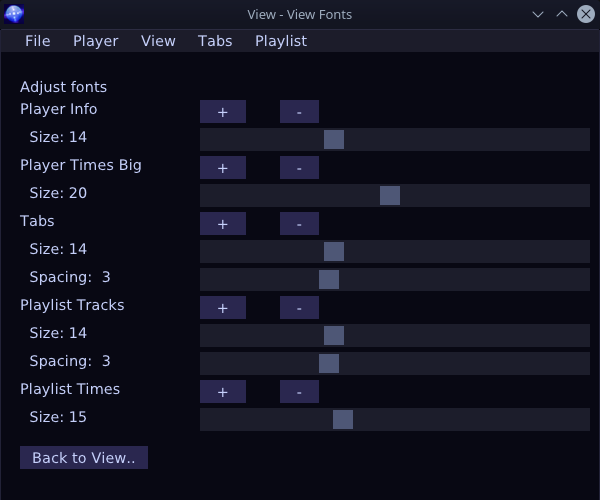This screenshot has width=600, height=500.
Task: Click the application globe icon in title bar
Action: [14, 14]
